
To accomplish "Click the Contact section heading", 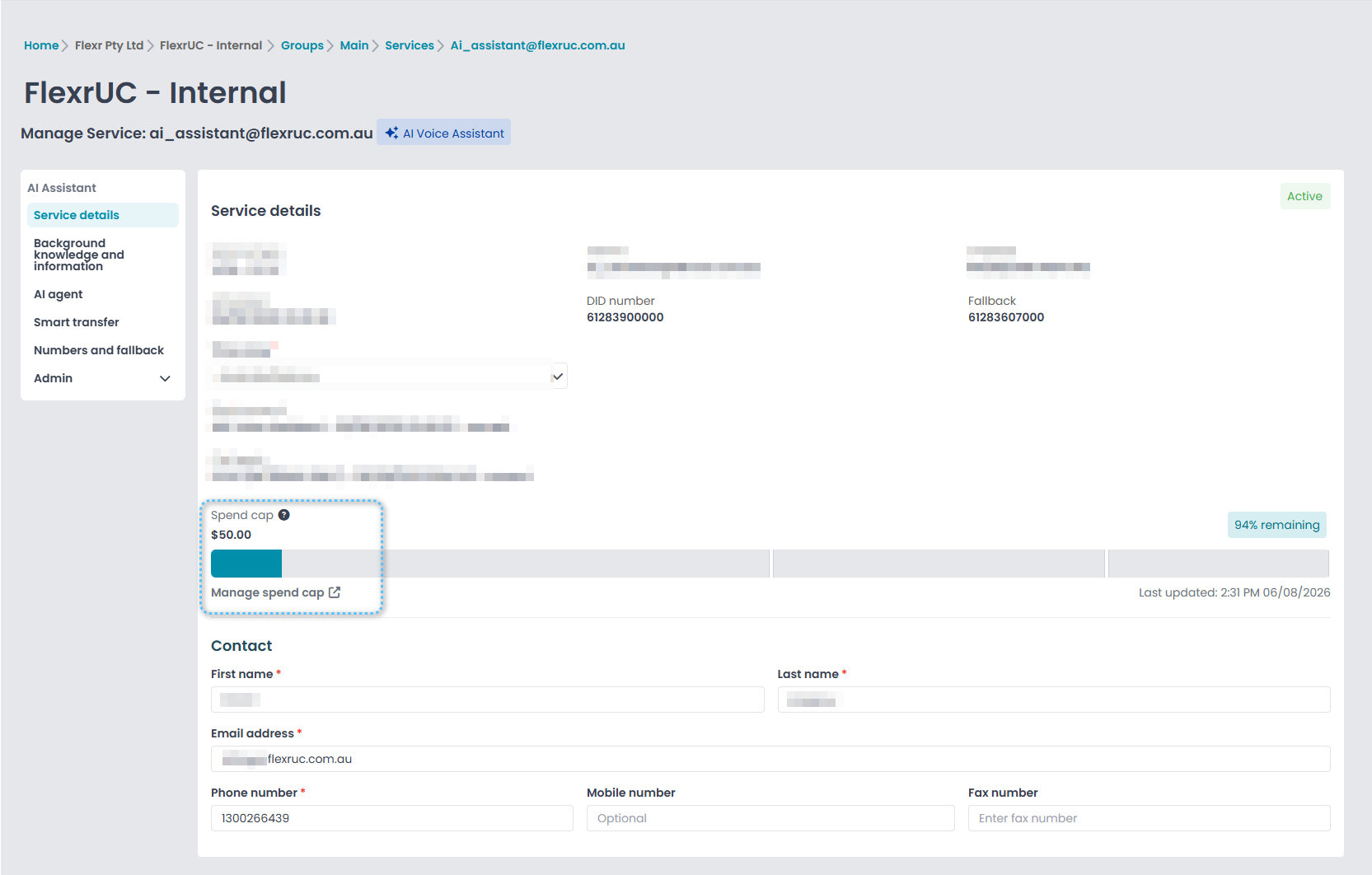I will coord(241,646).
